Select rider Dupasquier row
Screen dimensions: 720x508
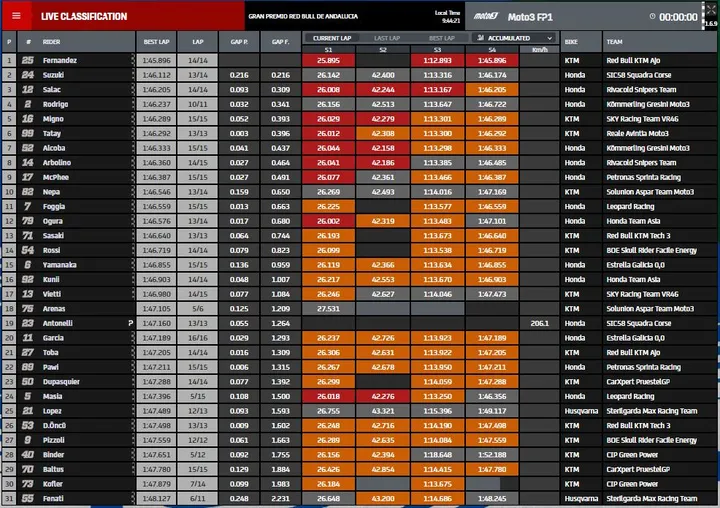coord(360,382)
